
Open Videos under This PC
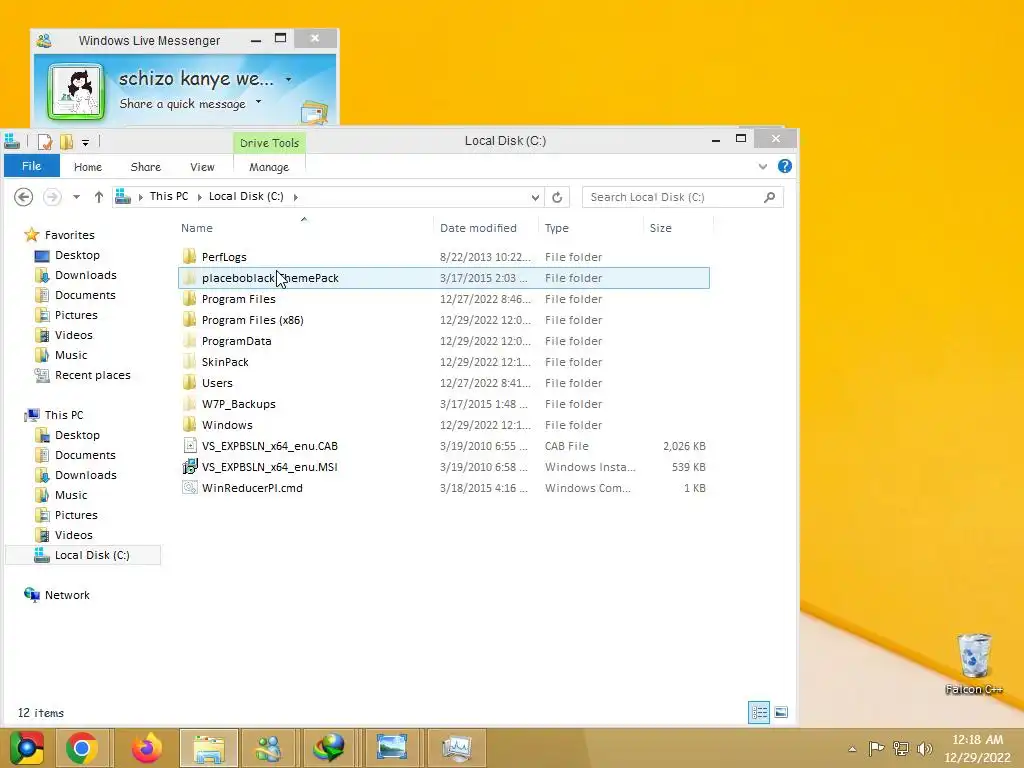[73, 535]
